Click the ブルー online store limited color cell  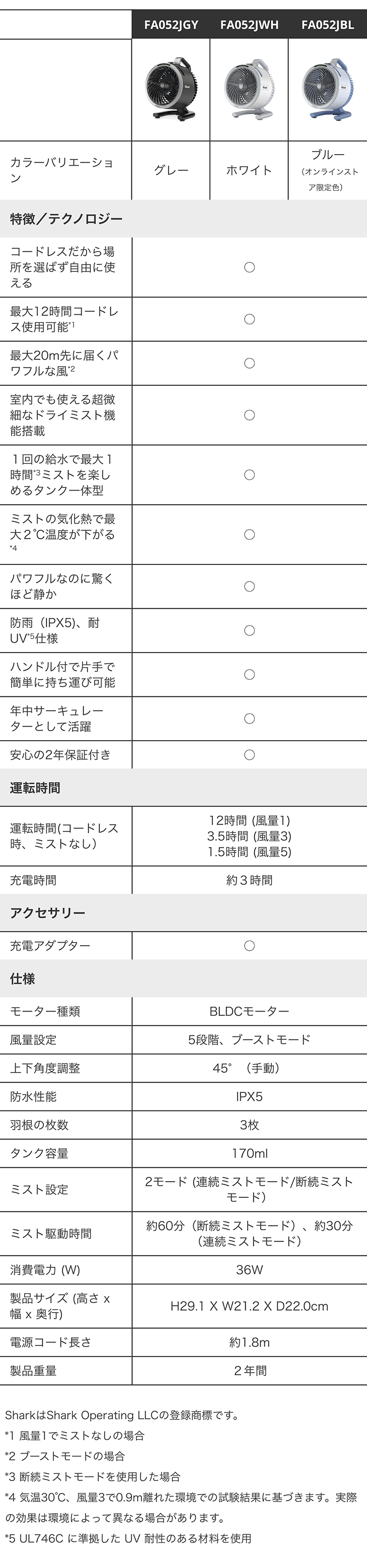327,170
